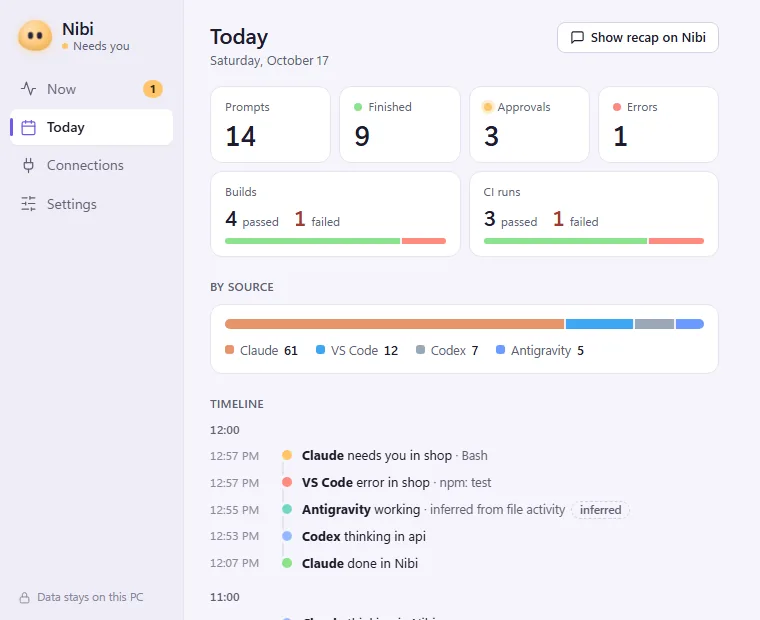Click the Nibi face avatar

pyautogui.click(x=35, y=36)
